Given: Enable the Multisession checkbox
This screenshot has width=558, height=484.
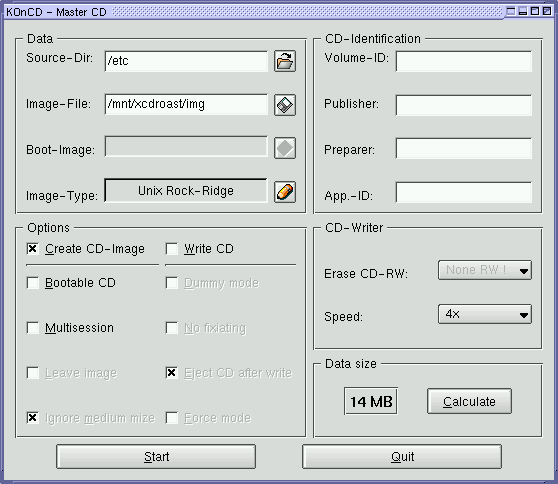Looking at the screenshot, I should pos(33,328).
